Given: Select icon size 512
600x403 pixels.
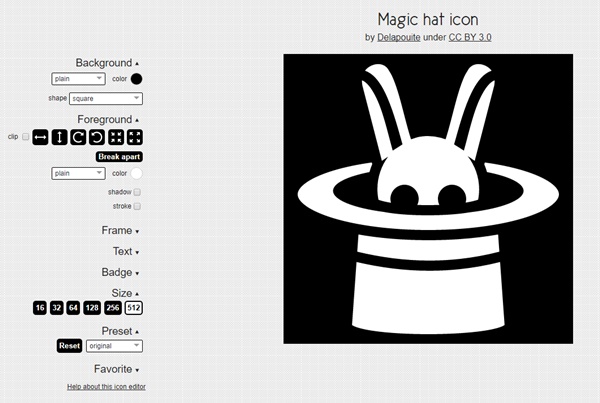Looking at the screenshot, I should 134,308.
